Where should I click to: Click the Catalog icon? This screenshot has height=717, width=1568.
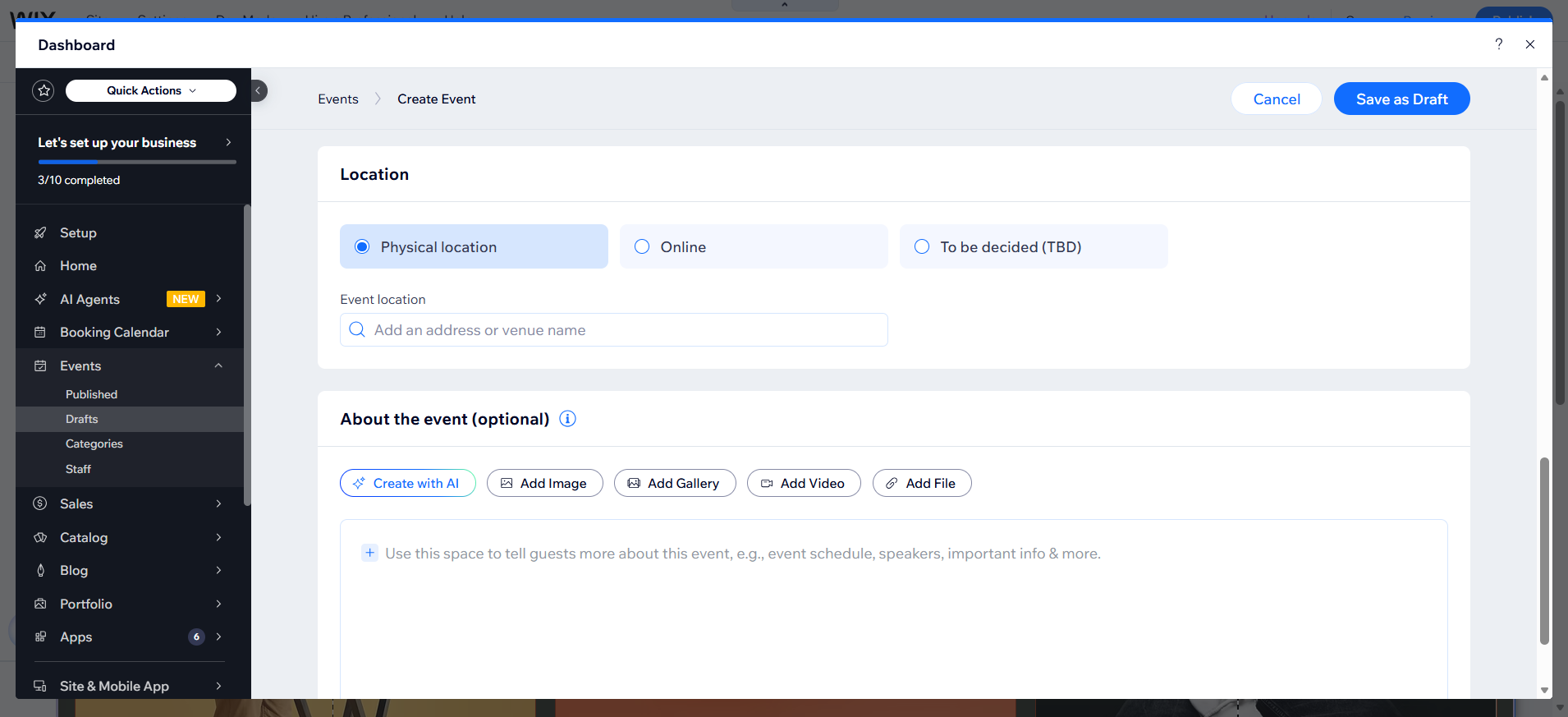point(40,537)
